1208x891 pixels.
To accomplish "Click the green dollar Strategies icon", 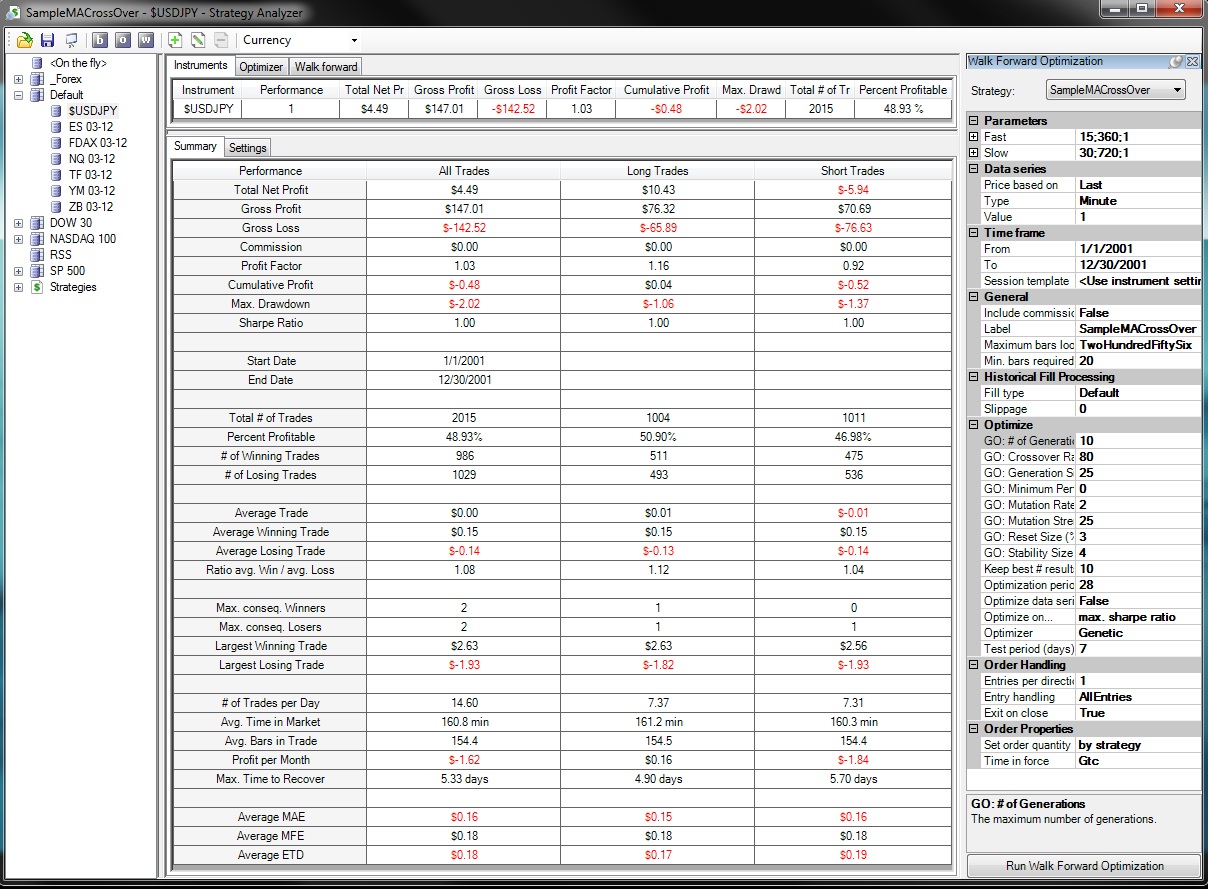I will 38,287.
